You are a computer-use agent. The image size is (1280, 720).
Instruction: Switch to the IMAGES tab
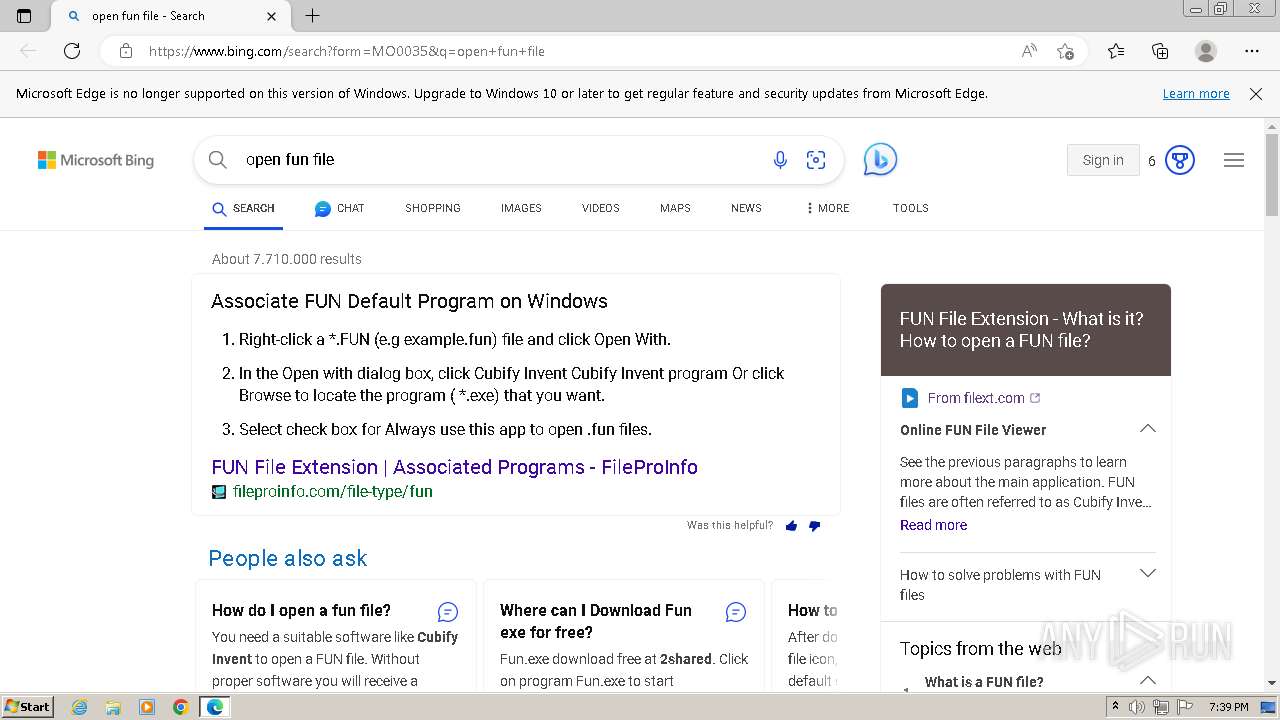pos(521,208)
